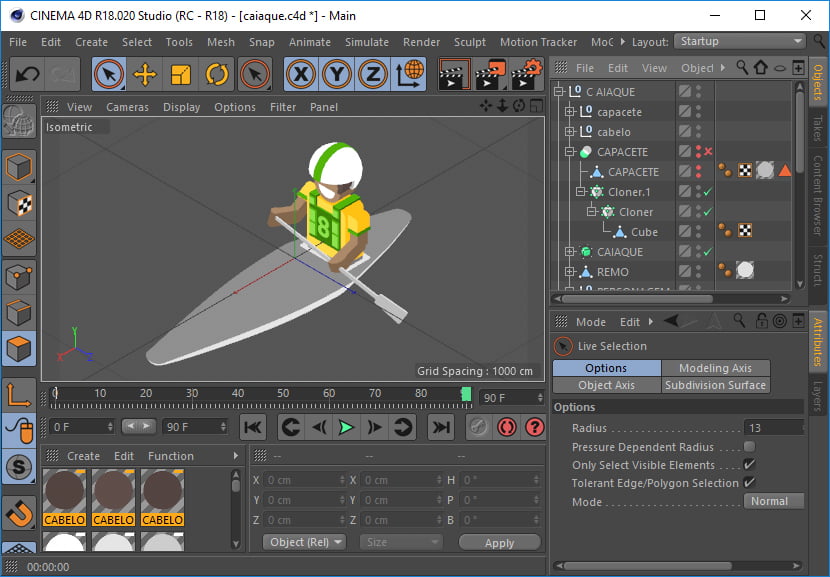Switch to the Modeling Axis tab

click(x=715, y=368)
